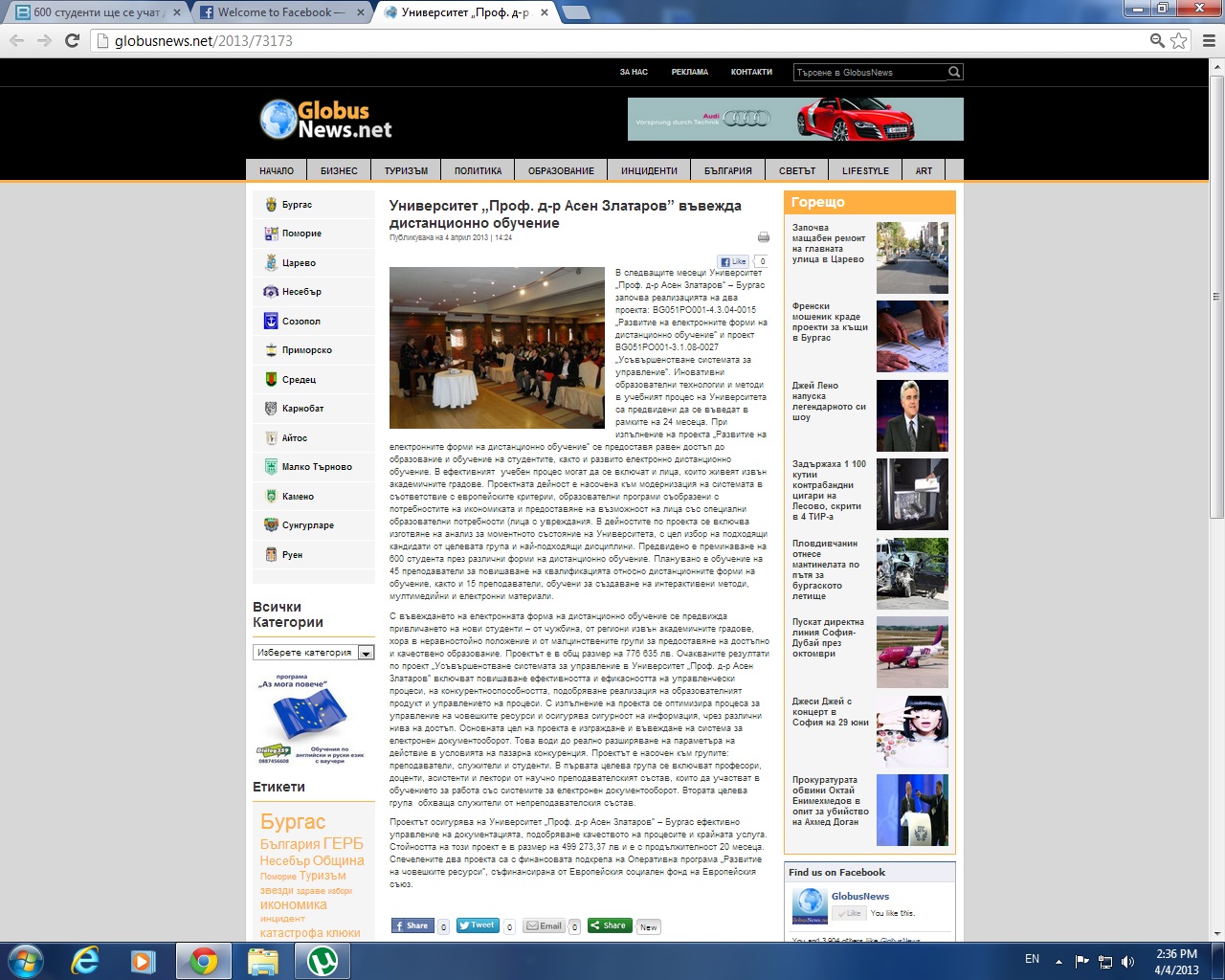Send the article via the Email button

[544, 925]
